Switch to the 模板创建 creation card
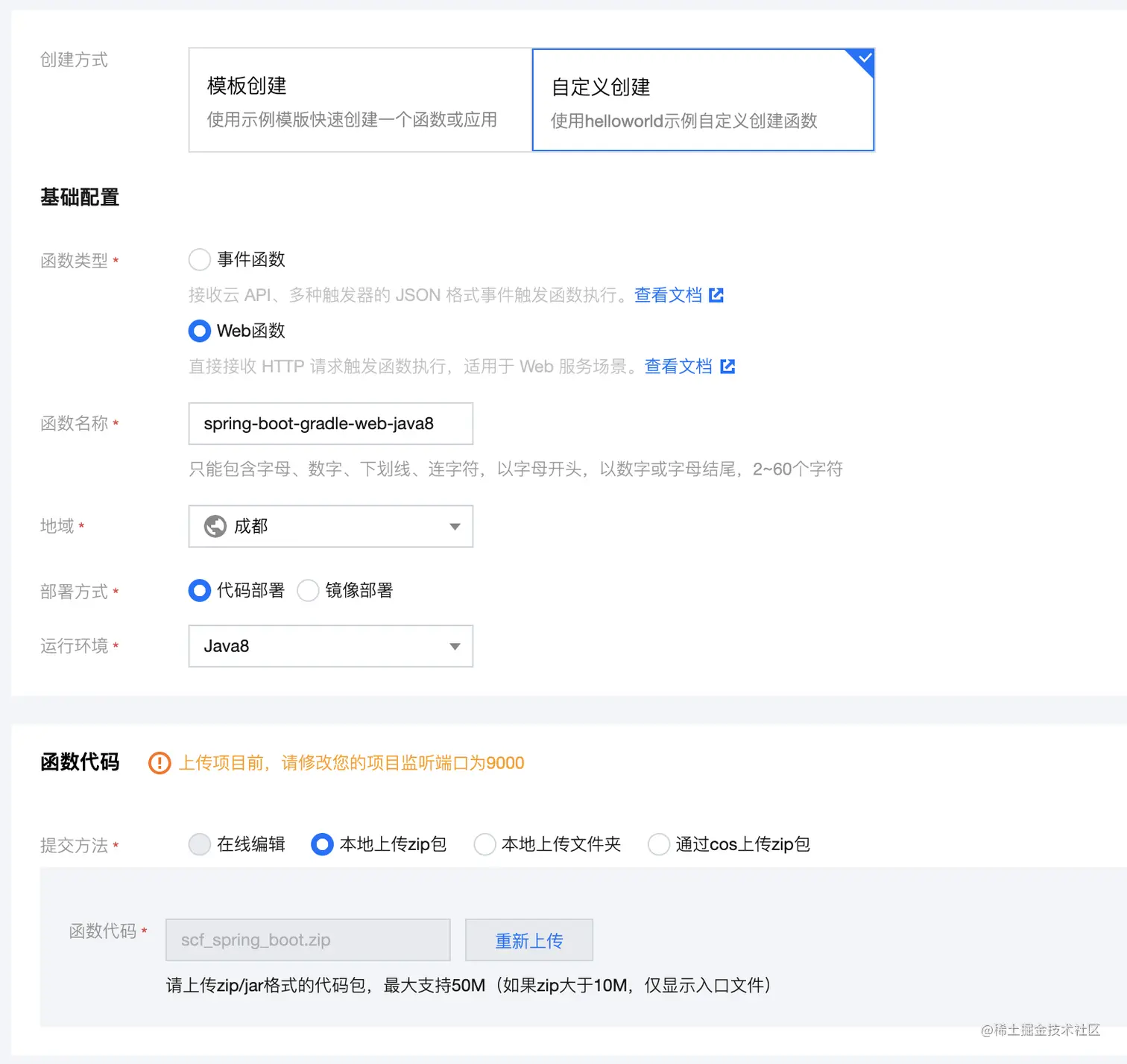1127x1064 pixels. pos(359,100)
